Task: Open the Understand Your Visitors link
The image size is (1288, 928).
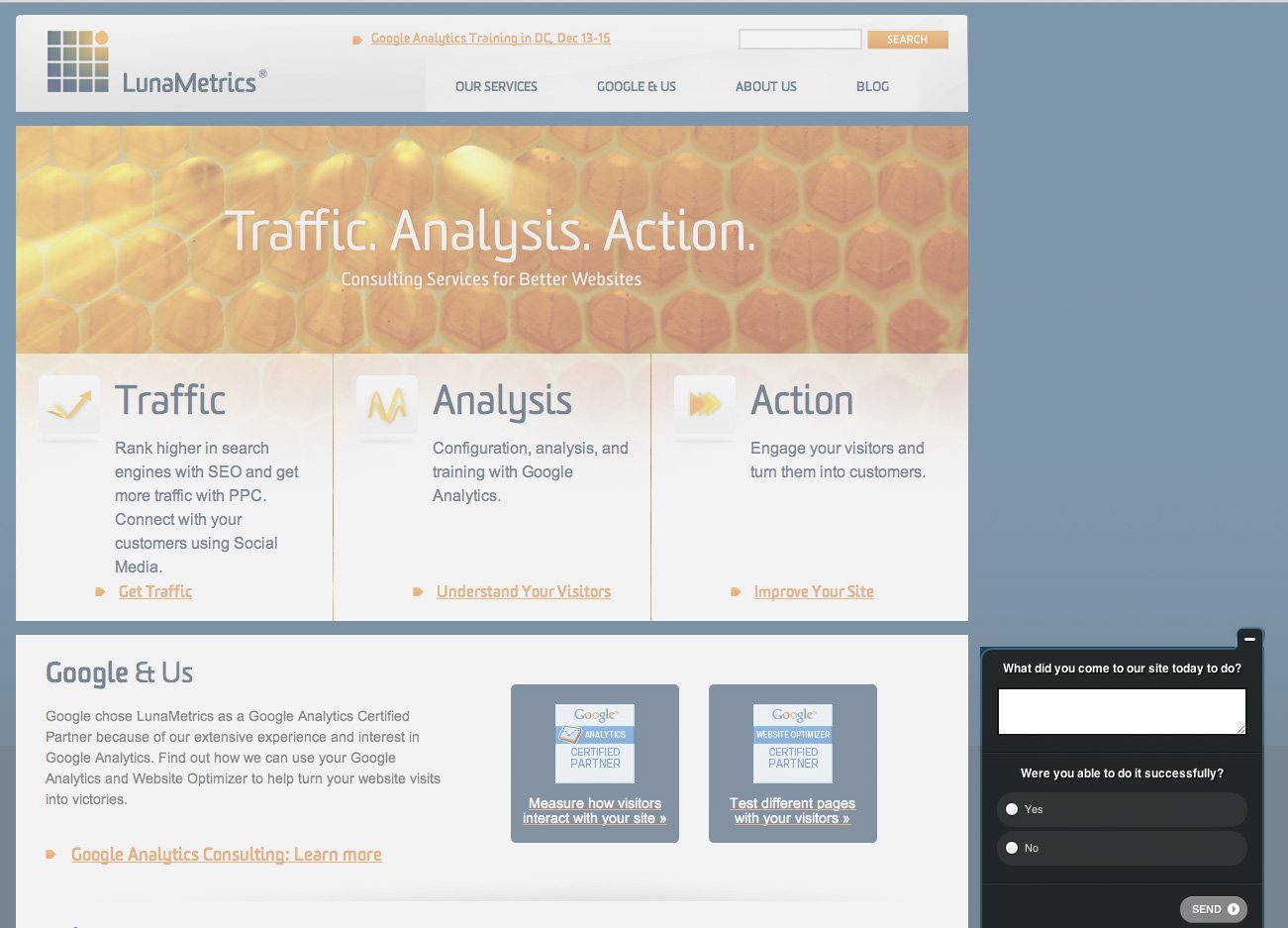Action: 524,592
